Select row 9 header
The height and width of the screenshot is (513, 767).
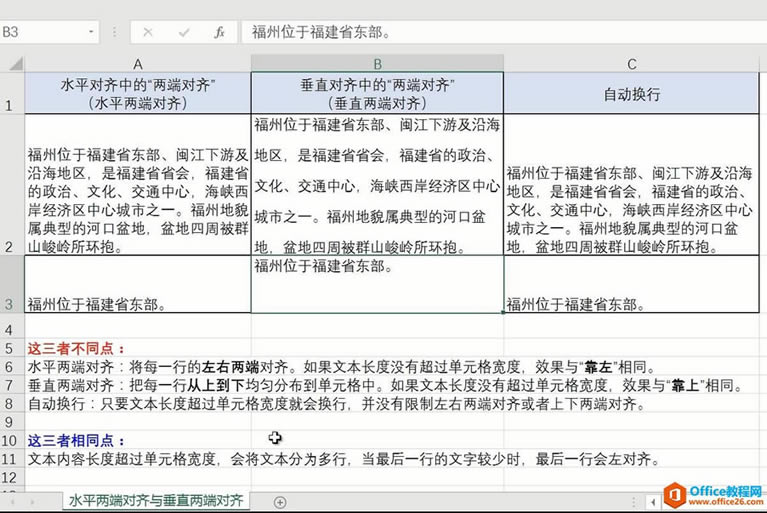[12, 422]
